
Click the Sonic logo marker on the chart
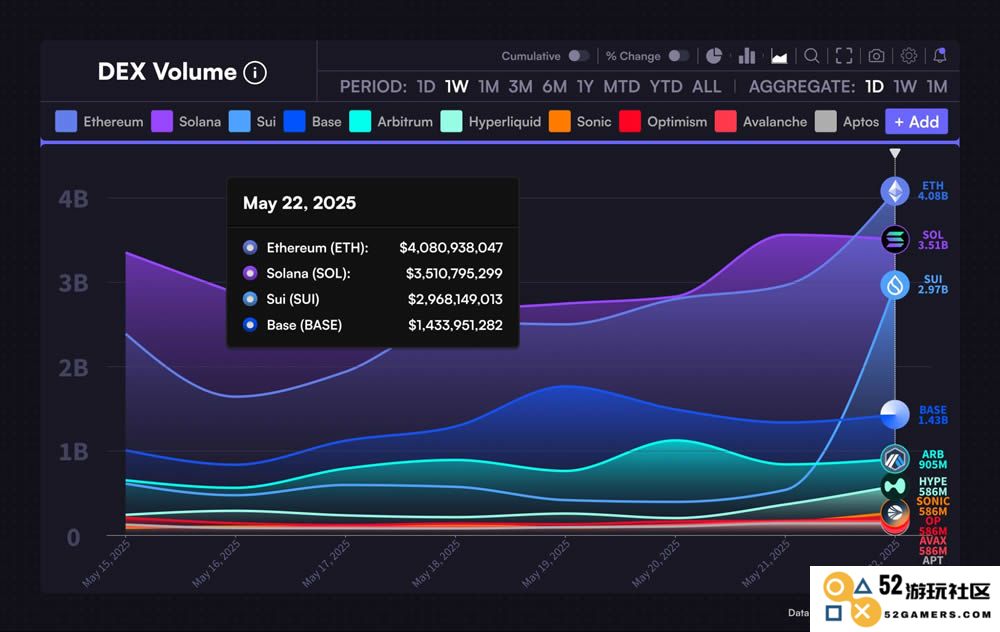click(895, 511)
